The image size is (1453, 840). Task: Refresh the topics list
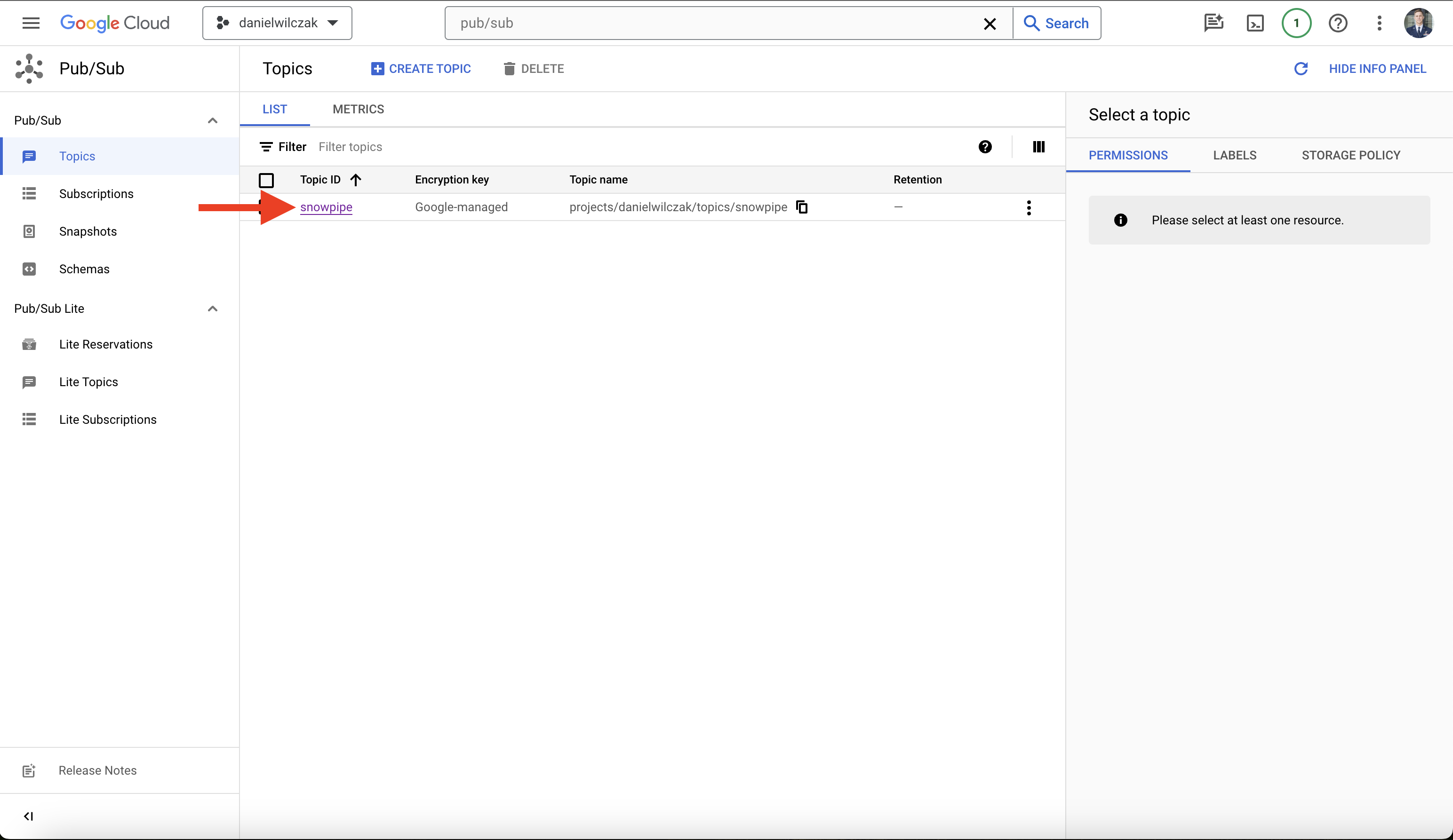coord(1301,69)
